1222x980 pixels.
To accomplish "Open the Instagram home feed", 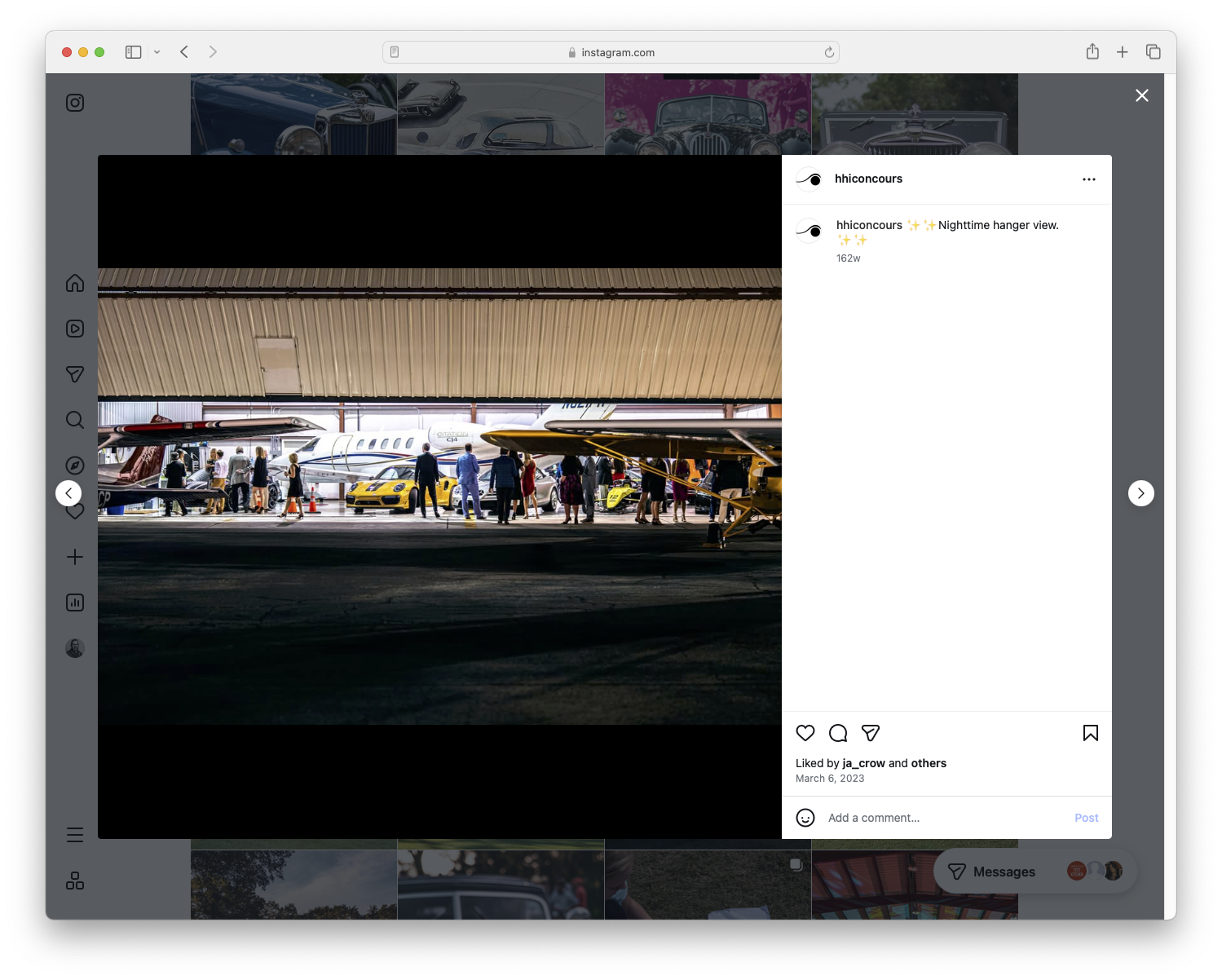I will click(74, 283).
